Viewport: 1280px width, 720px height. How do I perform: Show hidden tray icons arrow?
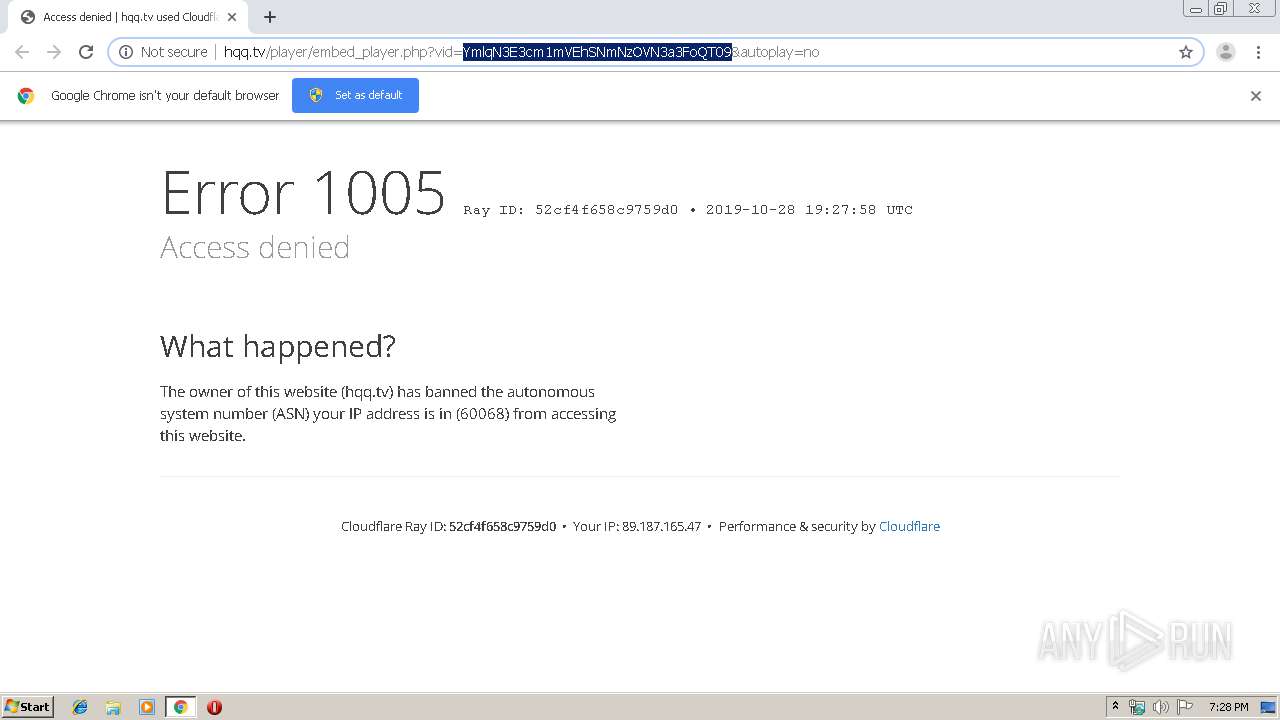pyautogui.click(x=1116, y=707)
